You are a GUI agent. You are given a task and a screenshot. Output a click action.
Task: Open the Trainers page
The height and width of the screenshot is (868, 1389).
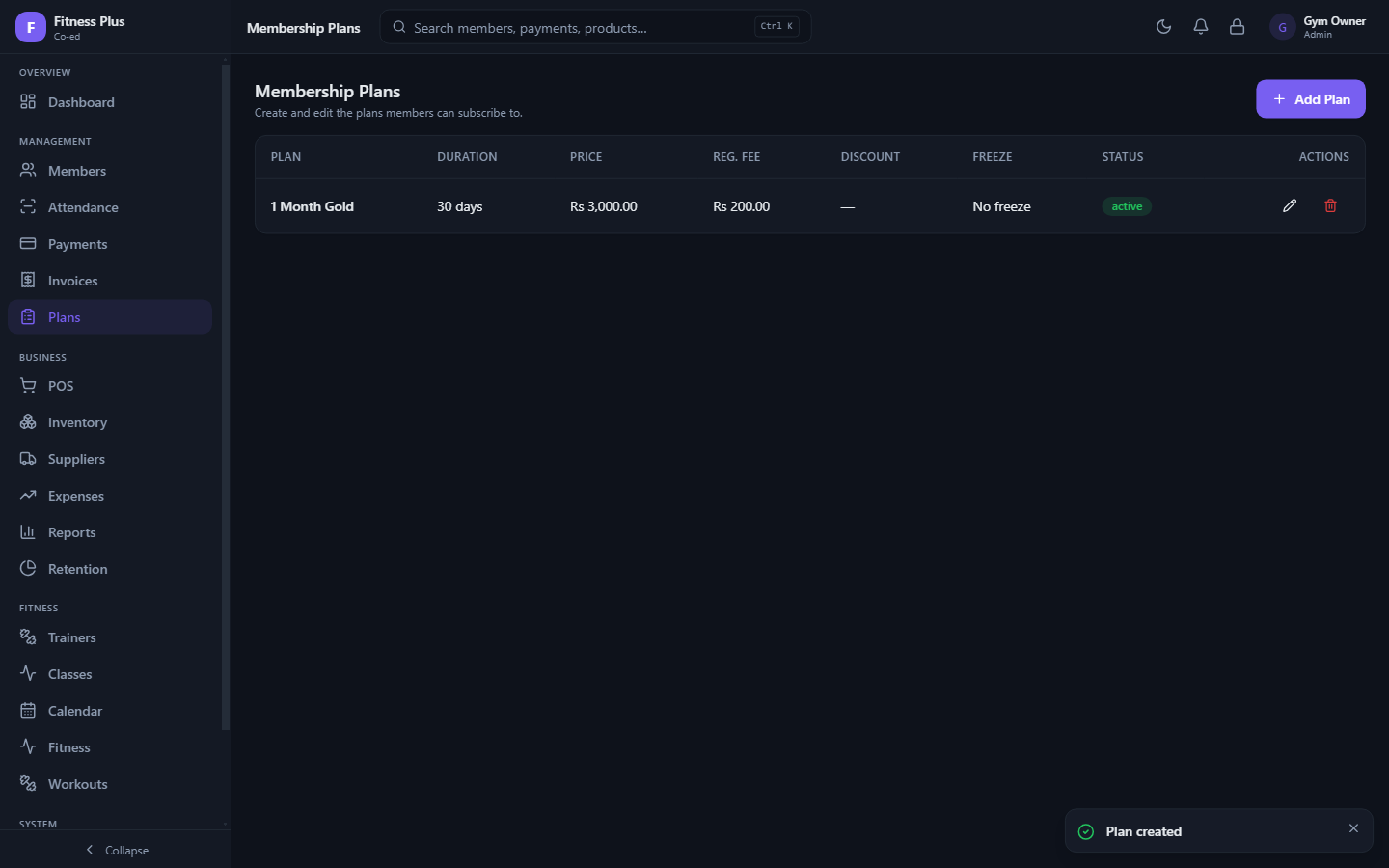coord(110,637)
